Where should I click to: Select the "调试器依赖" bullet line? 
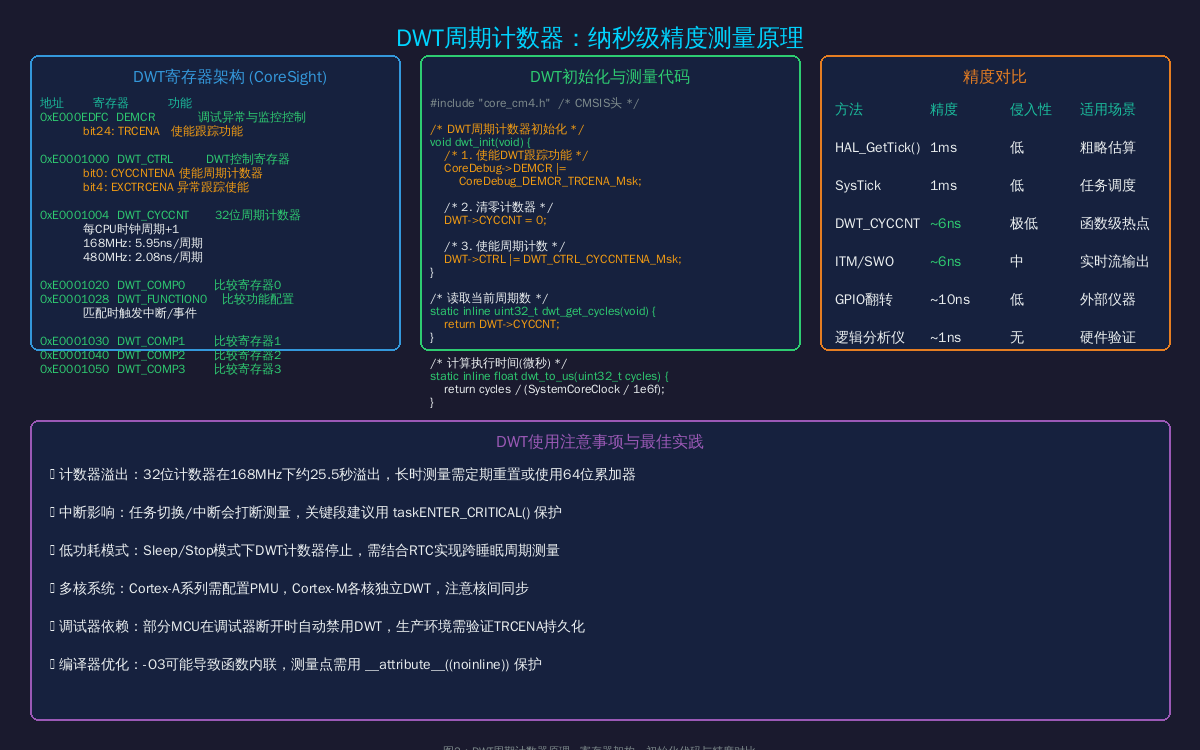pos(317,627)
